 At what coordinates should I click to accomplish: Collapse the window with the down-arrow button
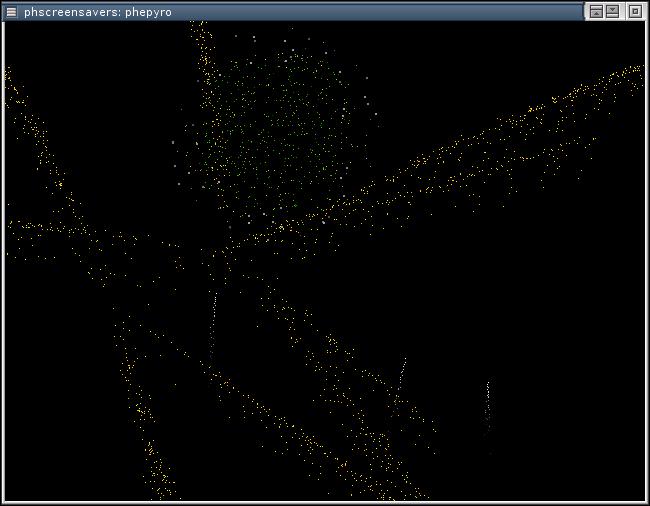612,12
